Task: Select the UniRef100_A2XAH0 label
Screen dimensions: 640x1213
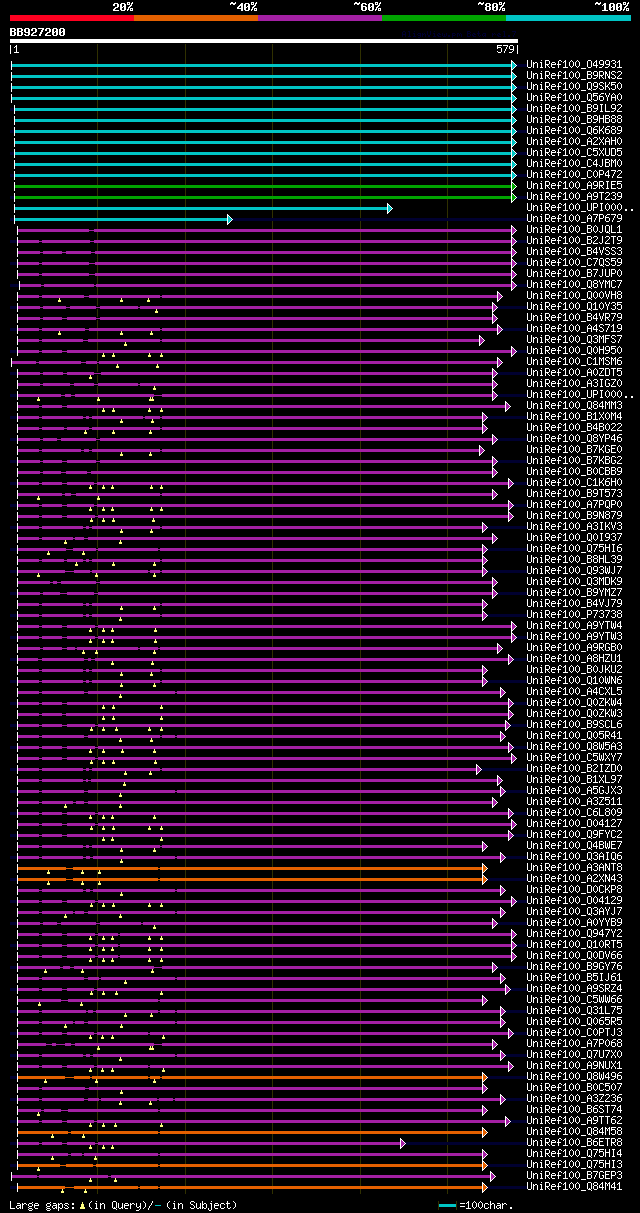Action: (x=574, y=141)
